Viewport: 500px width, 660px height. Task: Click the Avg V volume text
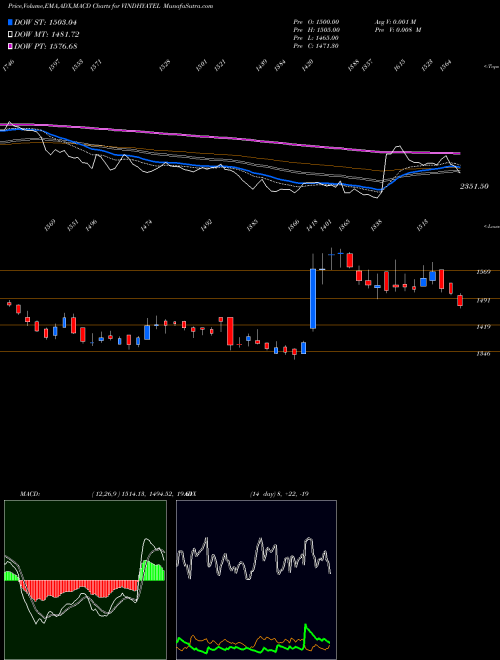tap(395, 22)
